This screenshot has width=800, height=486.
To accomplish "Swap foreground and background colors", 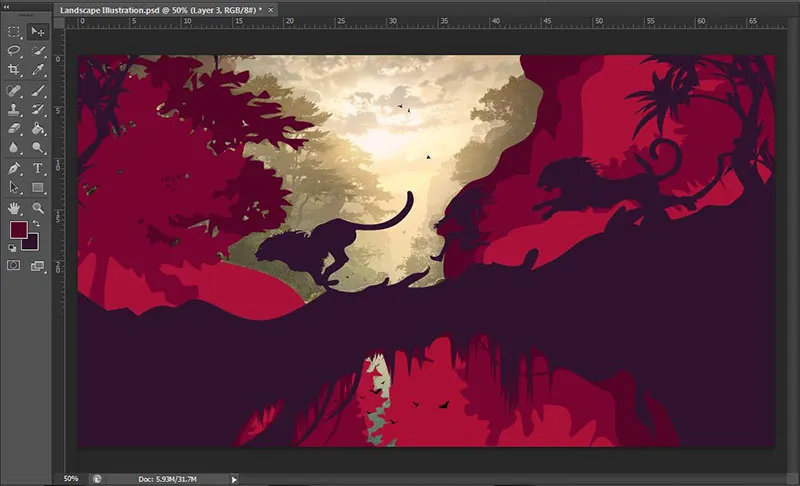I will [x=36, y=223].
